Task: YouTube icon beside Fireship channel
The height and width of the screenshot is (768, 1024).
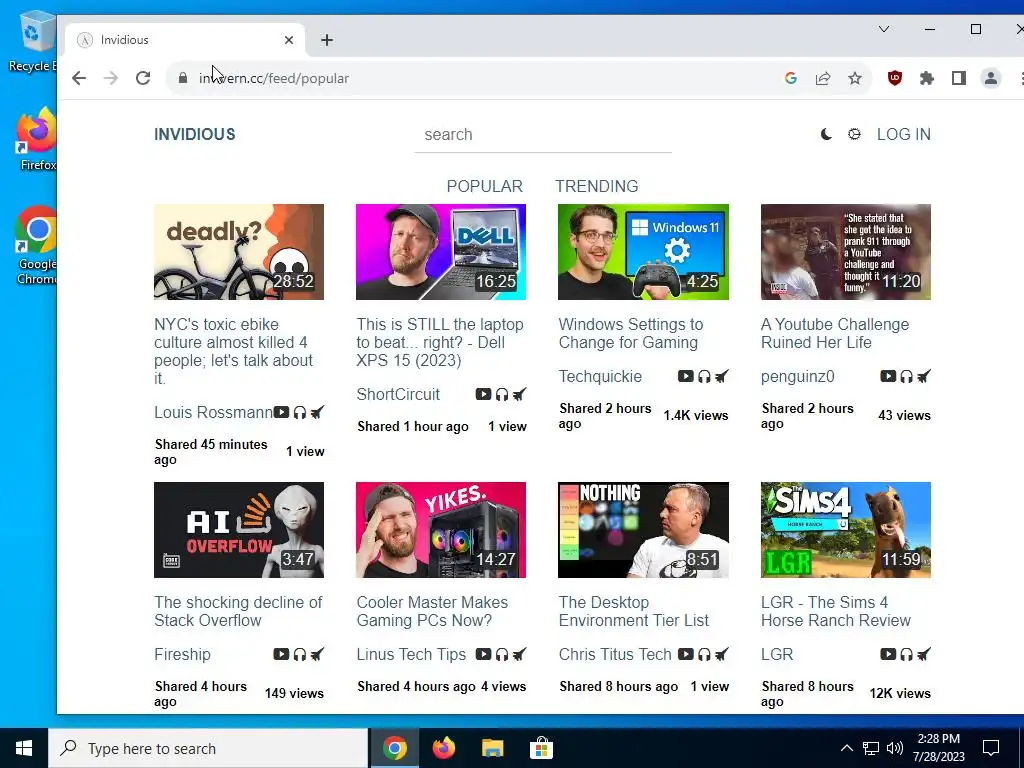Action: (x=281, y=654)
